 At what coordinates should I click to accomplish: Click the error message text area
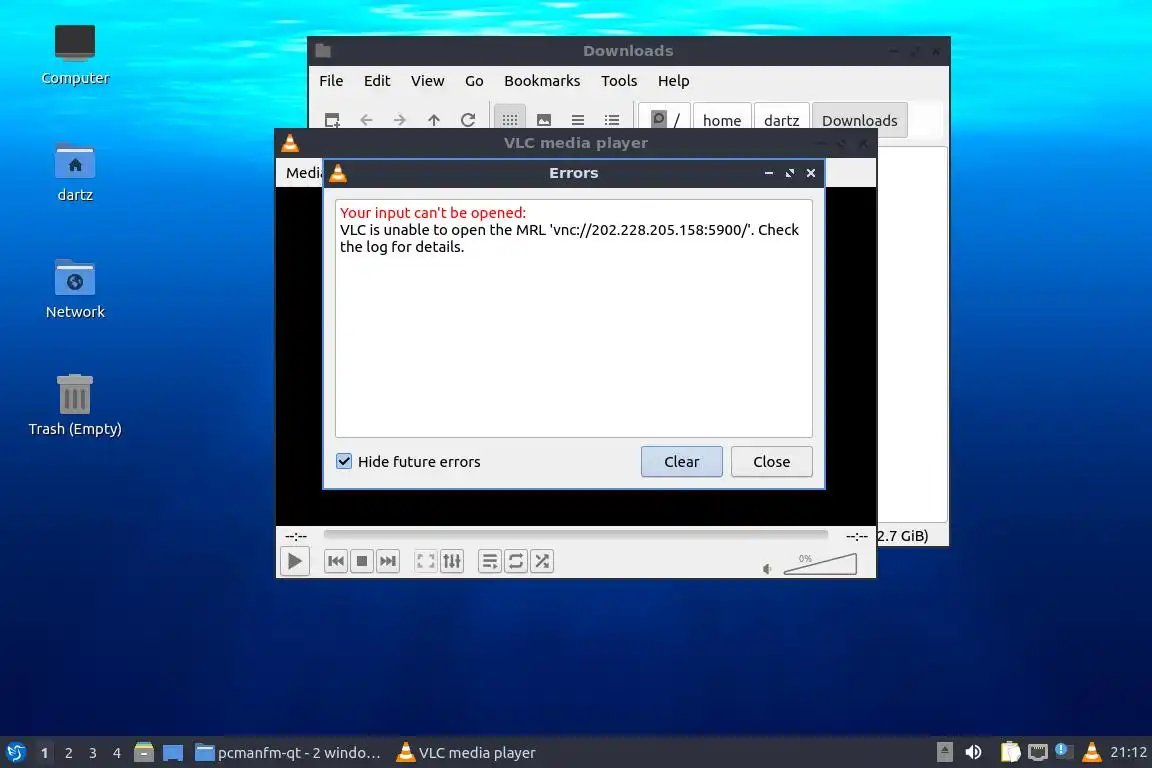(574, 318)
